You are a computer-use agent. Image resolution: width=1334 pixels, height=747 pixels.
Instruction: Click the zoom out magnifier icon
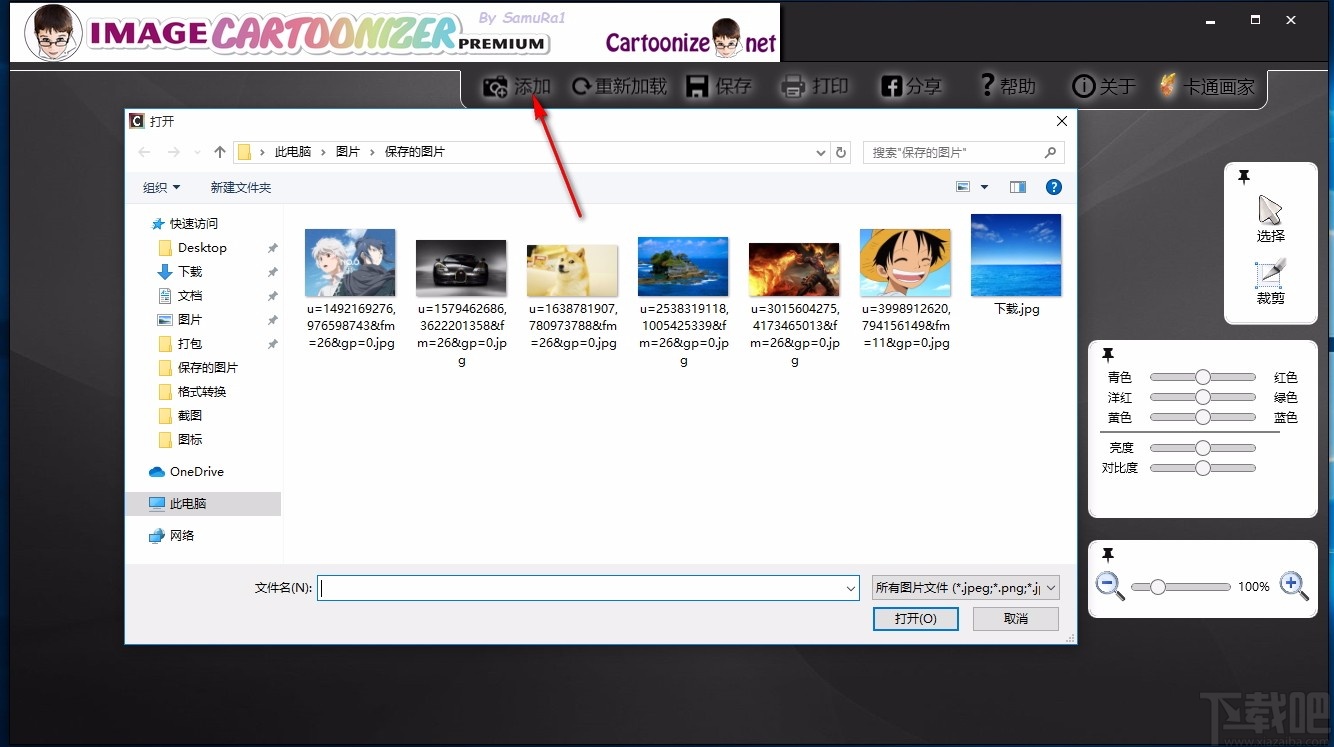pos(1110,586)
